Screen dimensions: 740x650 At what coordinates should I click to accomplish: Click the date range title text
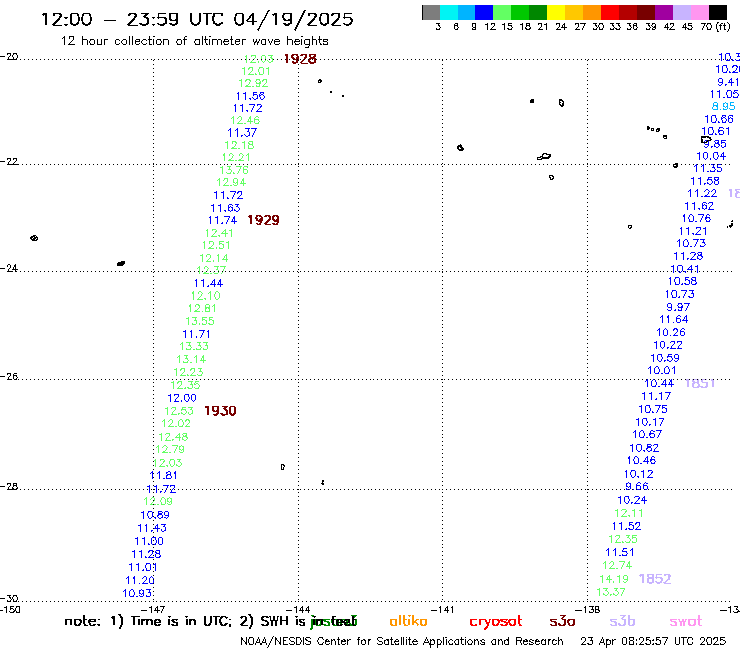tap(197, 20)
